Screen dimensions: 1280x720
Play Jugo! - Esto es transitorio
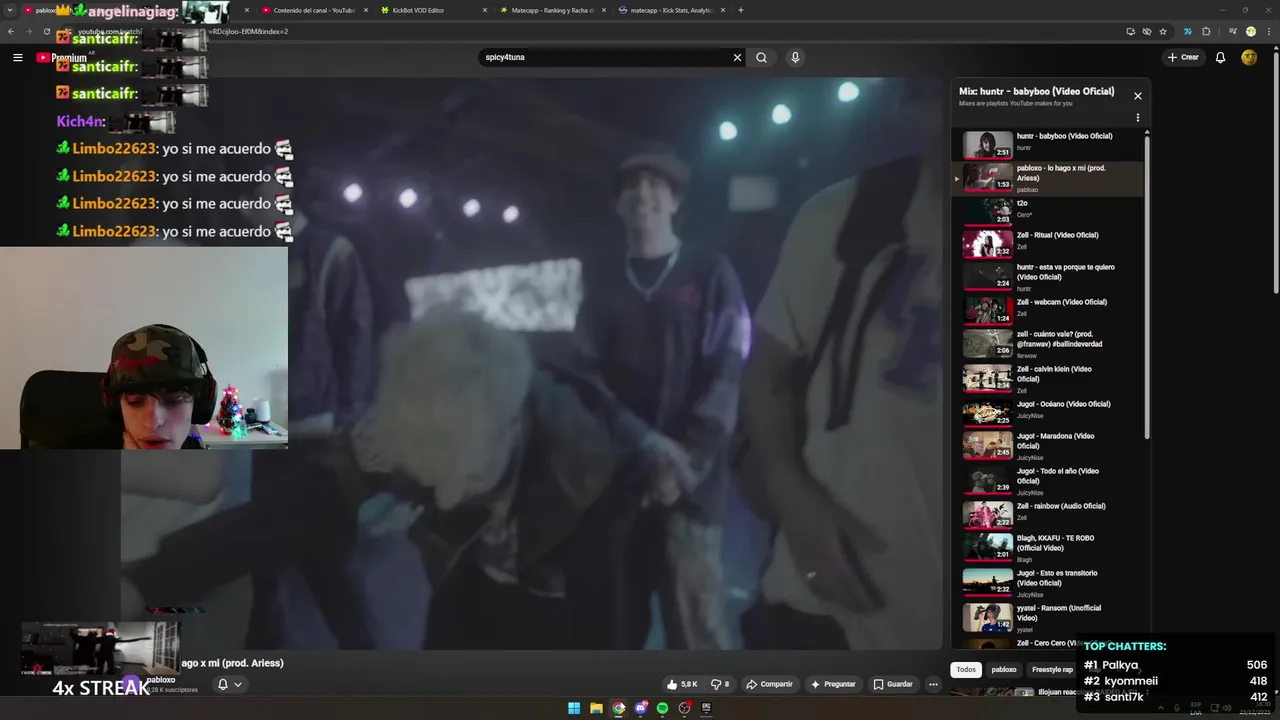click(1048, 583)
